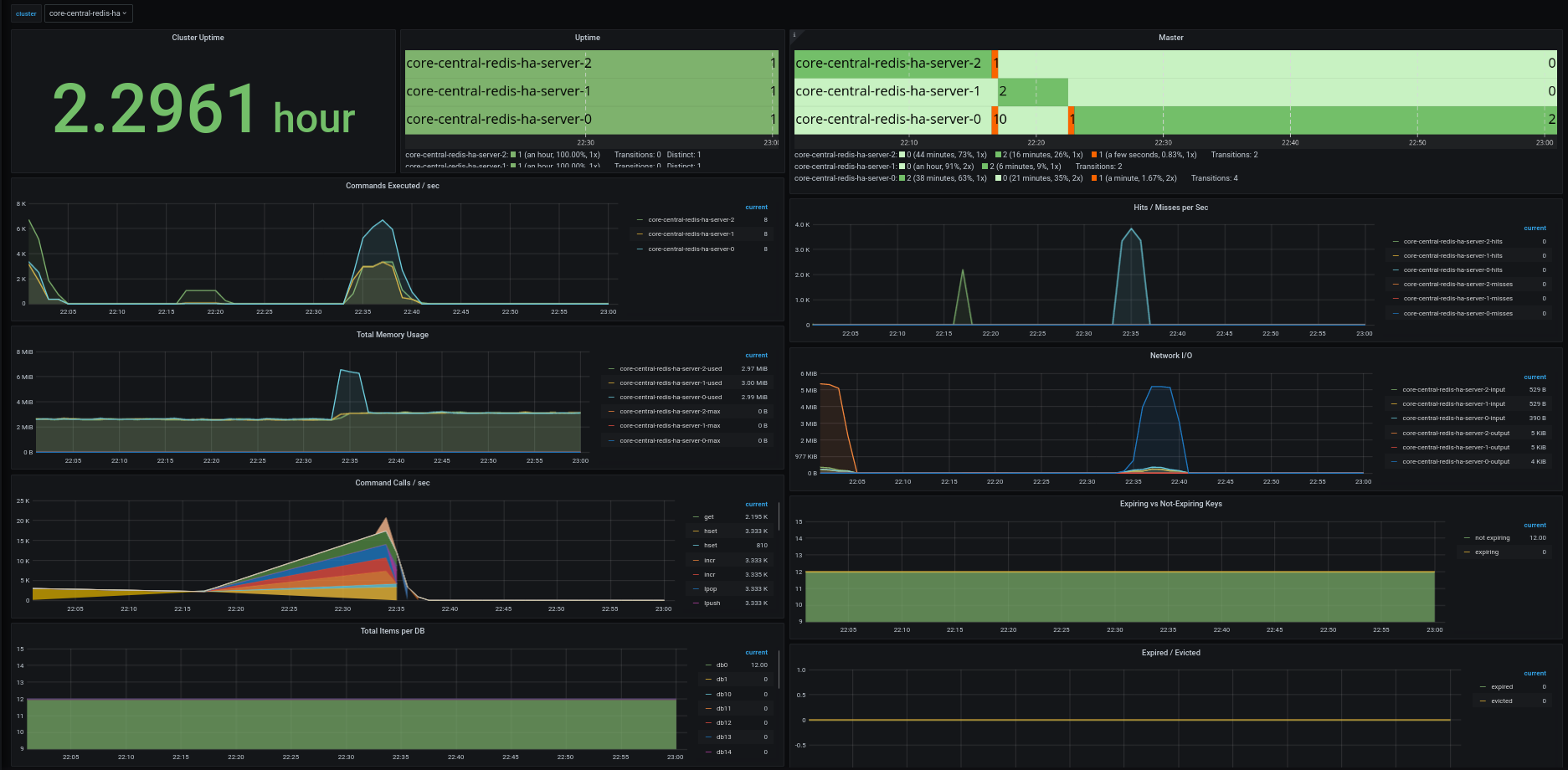Toggle the expired series in Expired / Evicted
This screenshot has width=1568, height=770.
click(1502, 687)
